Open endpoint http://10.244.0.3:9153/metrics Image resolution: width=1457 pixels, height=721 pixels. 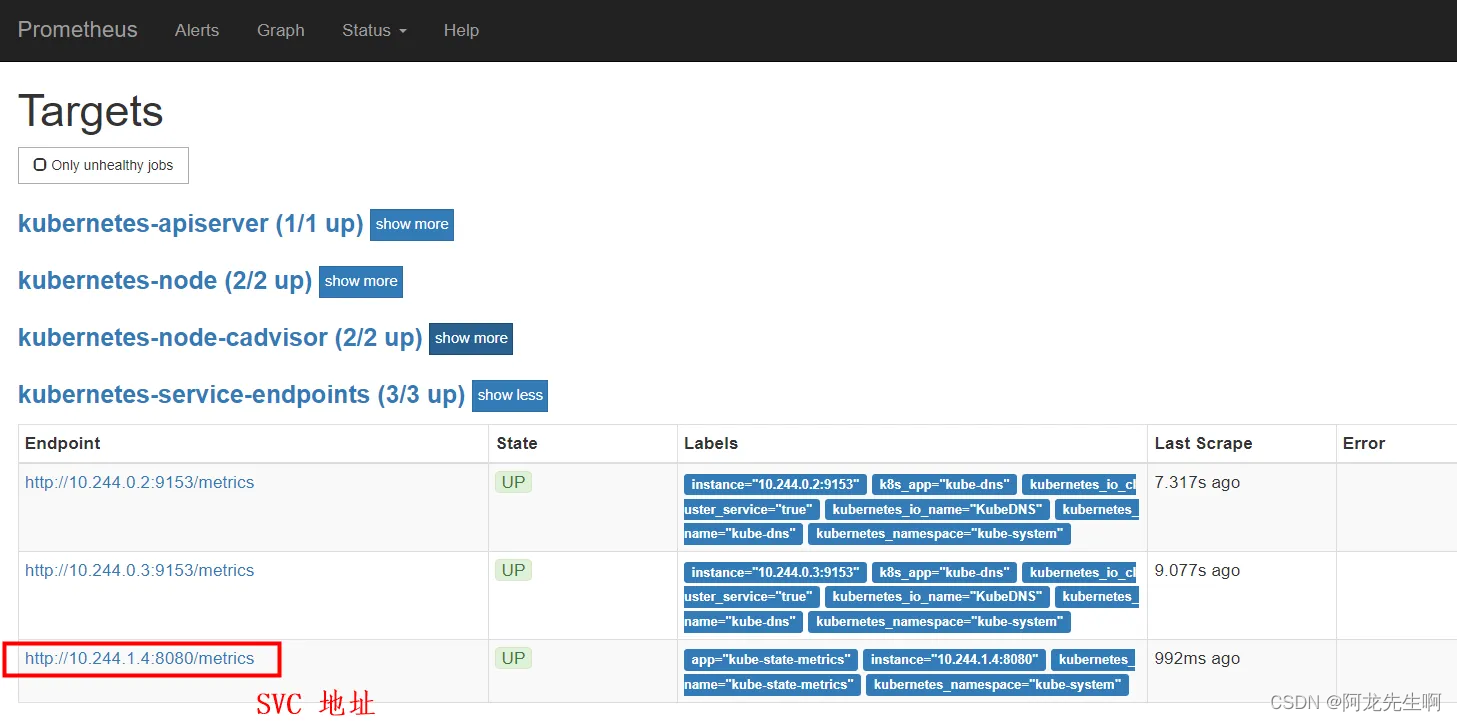click(x=139, y=570)
